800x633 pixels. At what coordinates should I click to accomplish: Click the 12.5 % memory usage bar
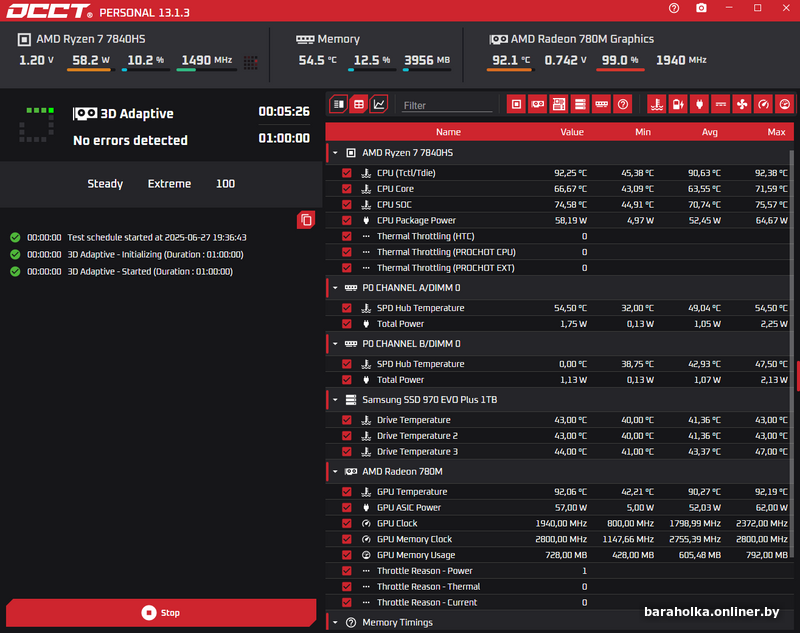click(x=372, y=70)
